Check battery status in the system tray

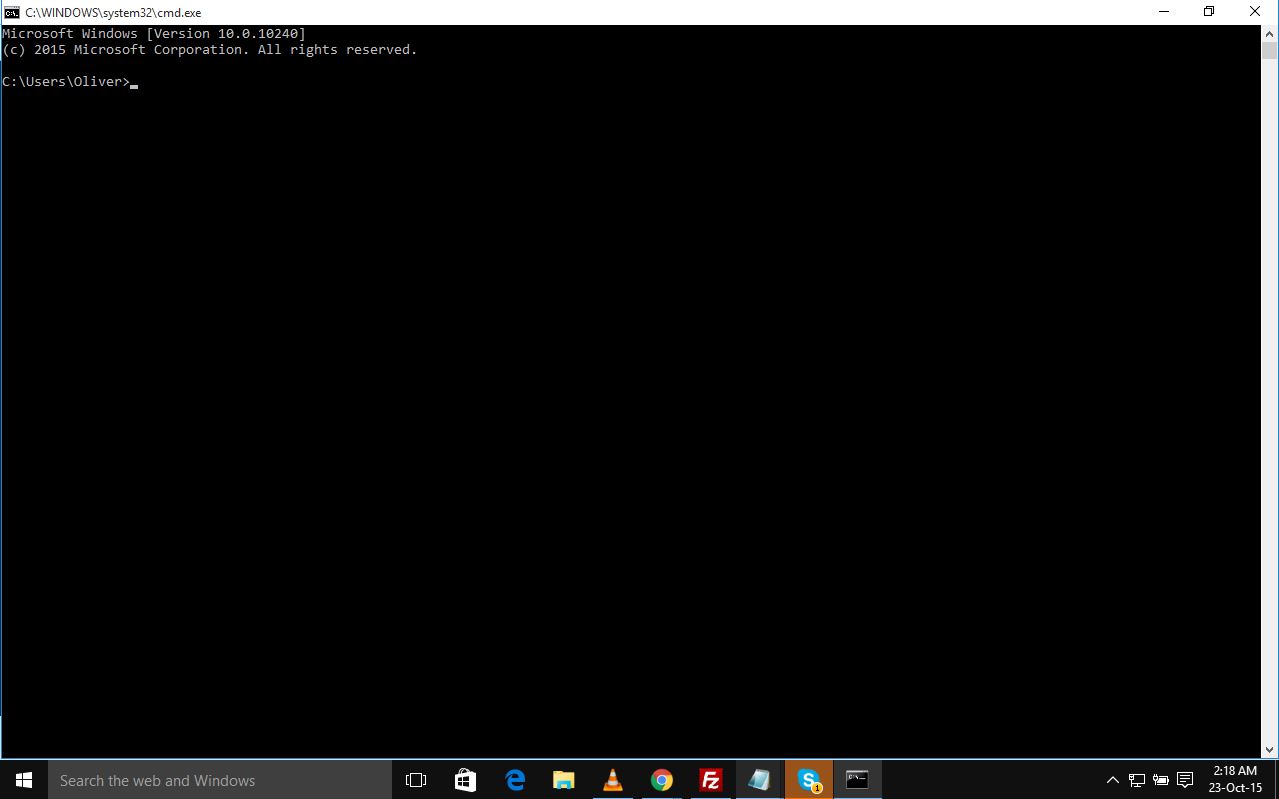coord(1160,779)
